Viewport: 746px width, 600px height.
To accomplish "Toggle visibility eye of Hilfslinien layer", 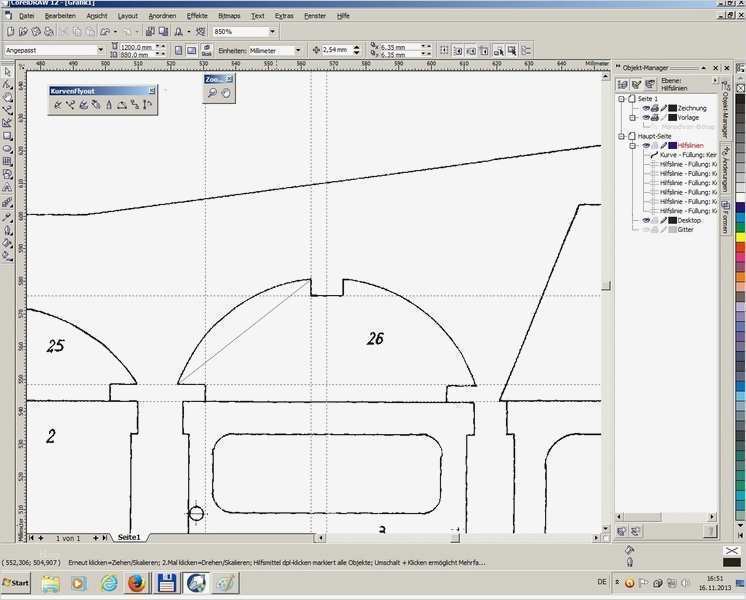I will coord(646,146).
